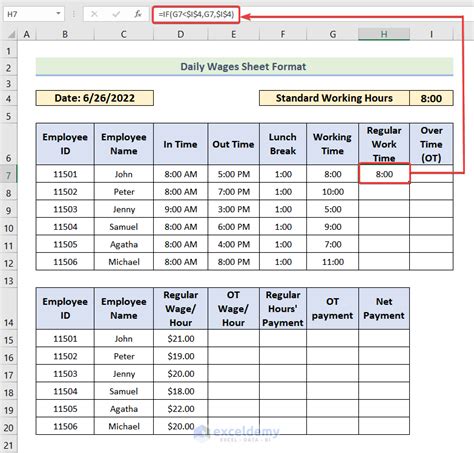The image size is (474, 453).
Task: Select the Working Time header cell
Action: (x=333, y=144)
